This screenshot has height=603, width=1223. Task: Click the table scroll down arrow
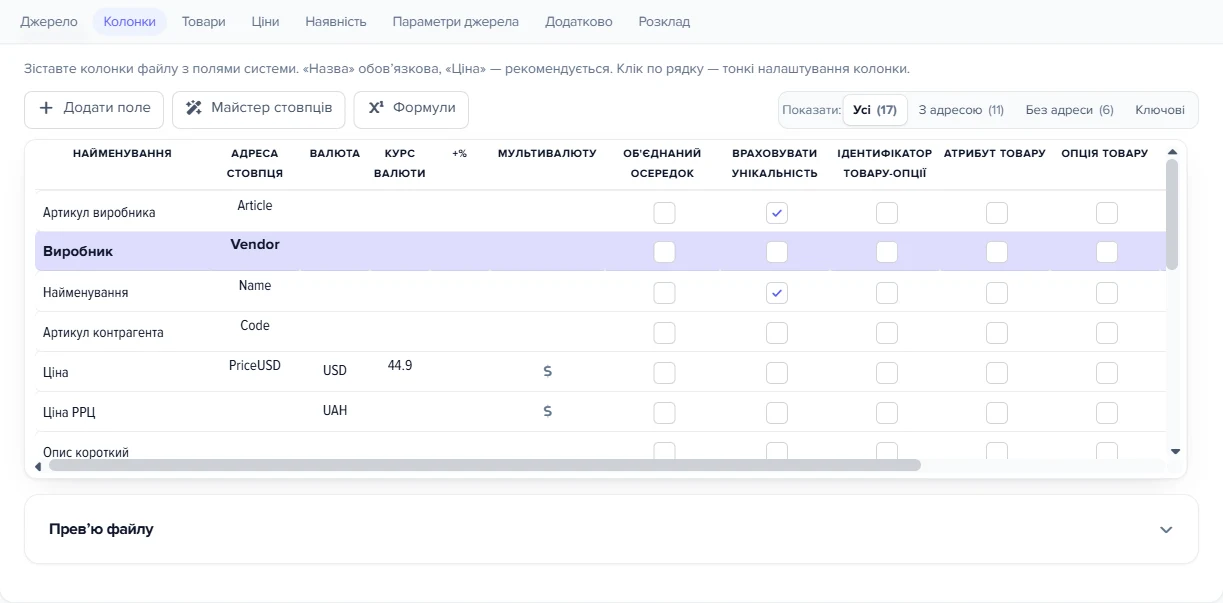(1175, 452)
